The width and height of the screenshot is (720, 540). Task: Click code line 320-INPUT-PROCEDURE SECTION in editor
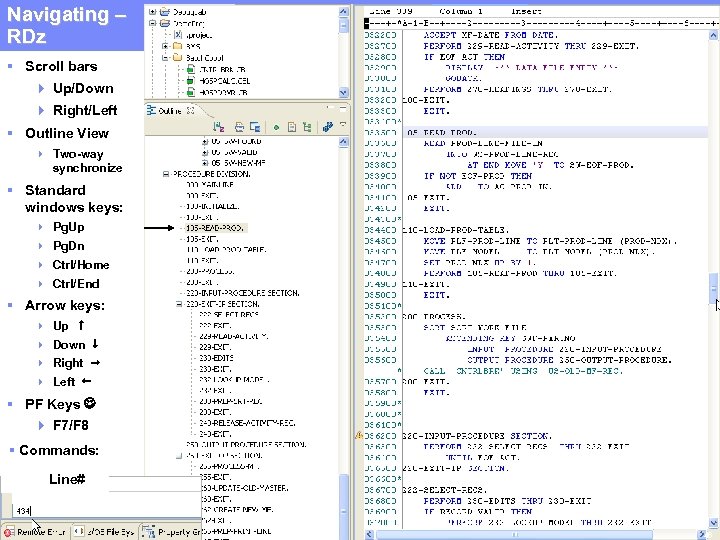477,435
